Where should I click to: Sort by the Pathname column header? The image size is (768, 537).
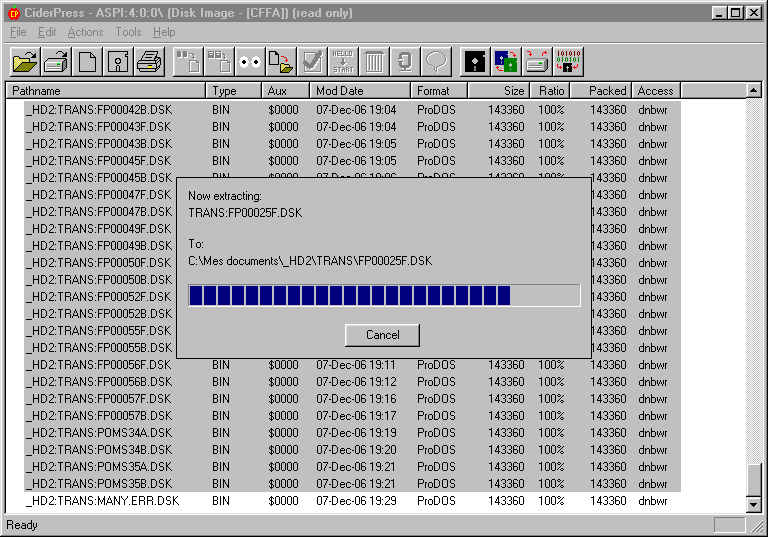106,91
